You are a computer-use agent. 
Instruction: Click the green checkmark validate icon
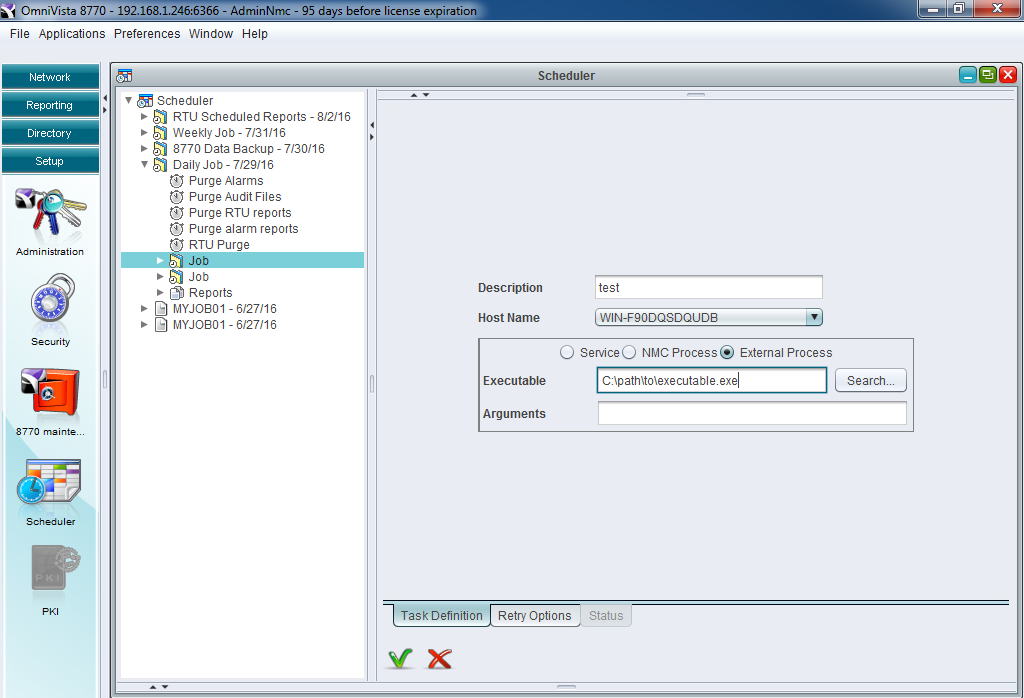(x=400, y=659)
